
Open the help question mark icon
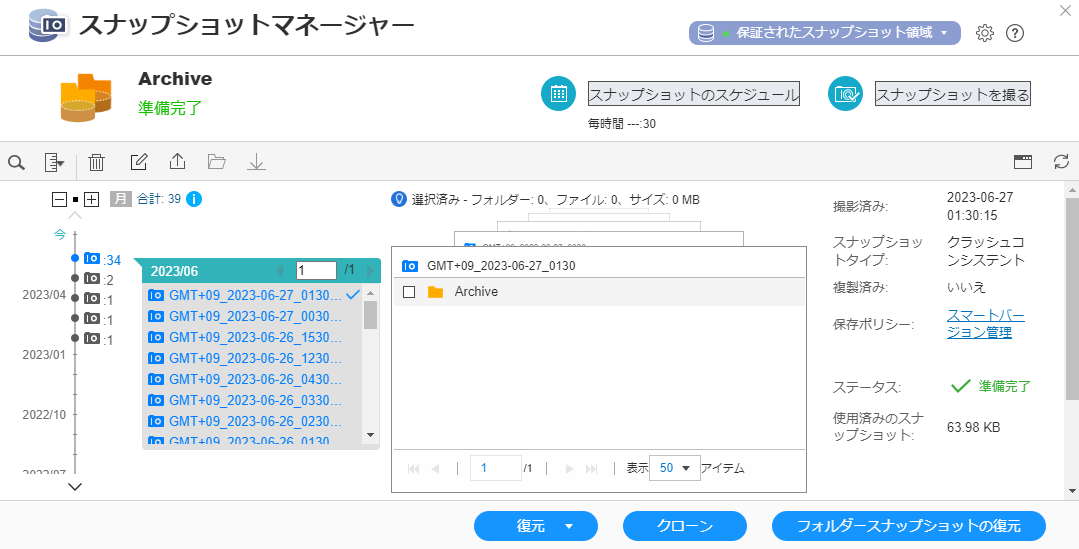1014,33
